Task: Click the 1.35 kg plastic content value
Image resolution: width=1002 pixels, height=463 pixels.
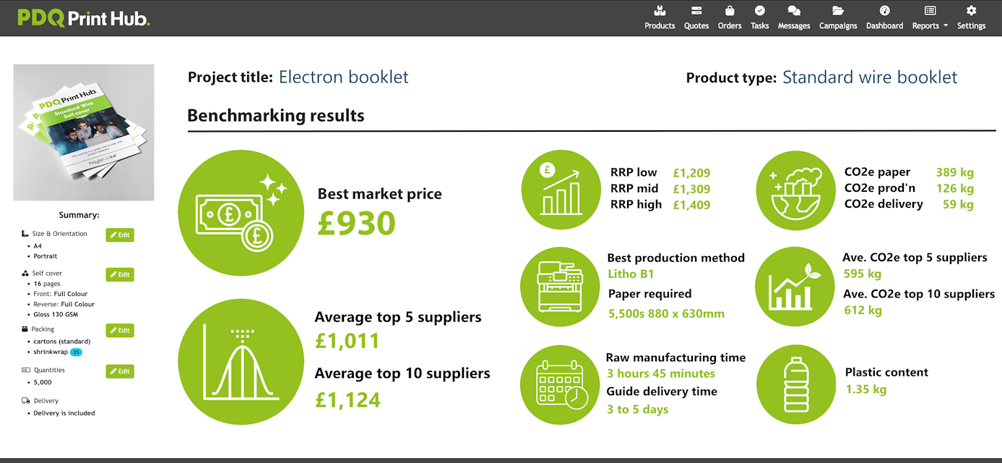Action: (866, 390)
